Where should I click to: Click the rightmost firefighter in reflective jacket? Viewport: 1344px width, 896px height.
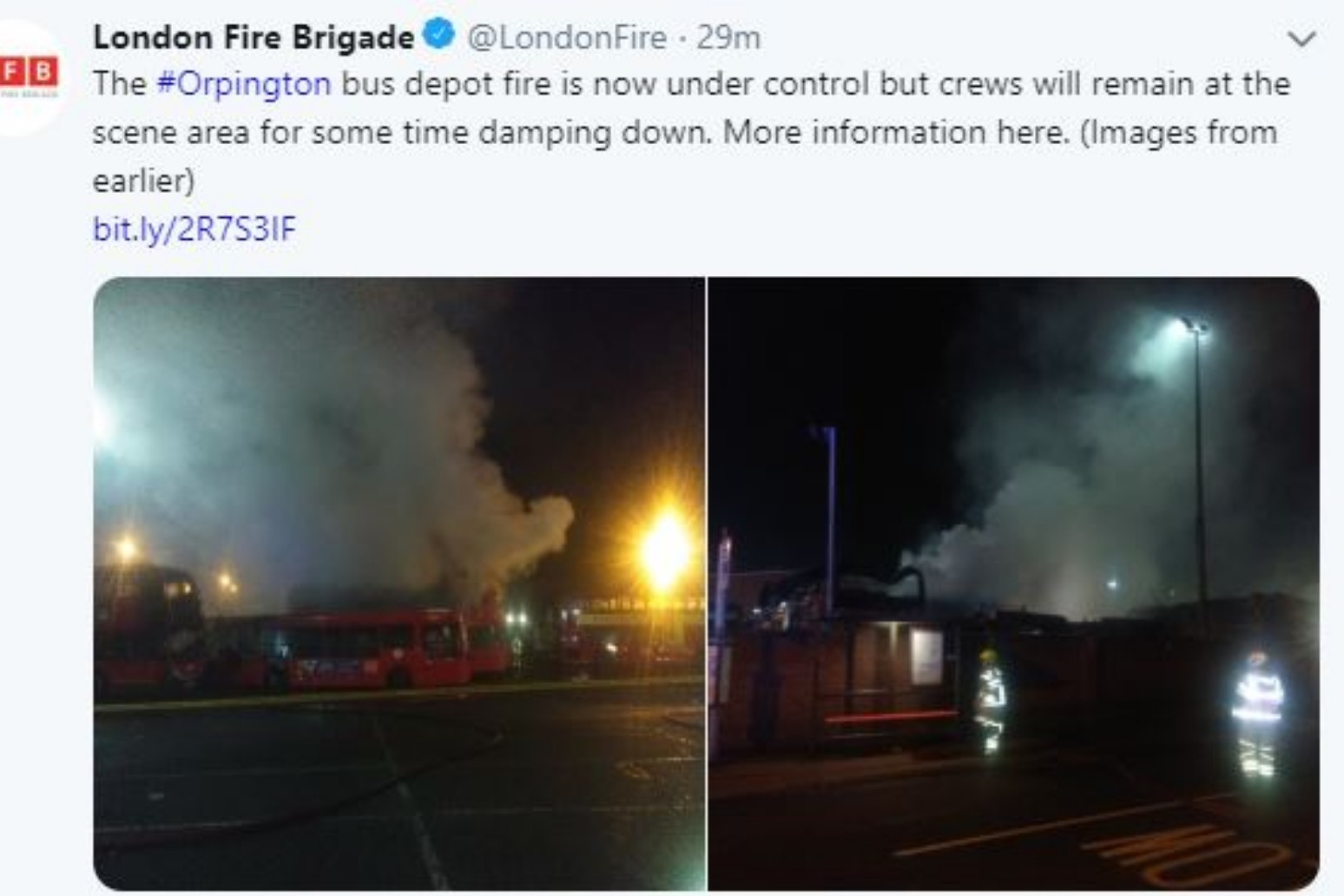(x=1257, y=714)
